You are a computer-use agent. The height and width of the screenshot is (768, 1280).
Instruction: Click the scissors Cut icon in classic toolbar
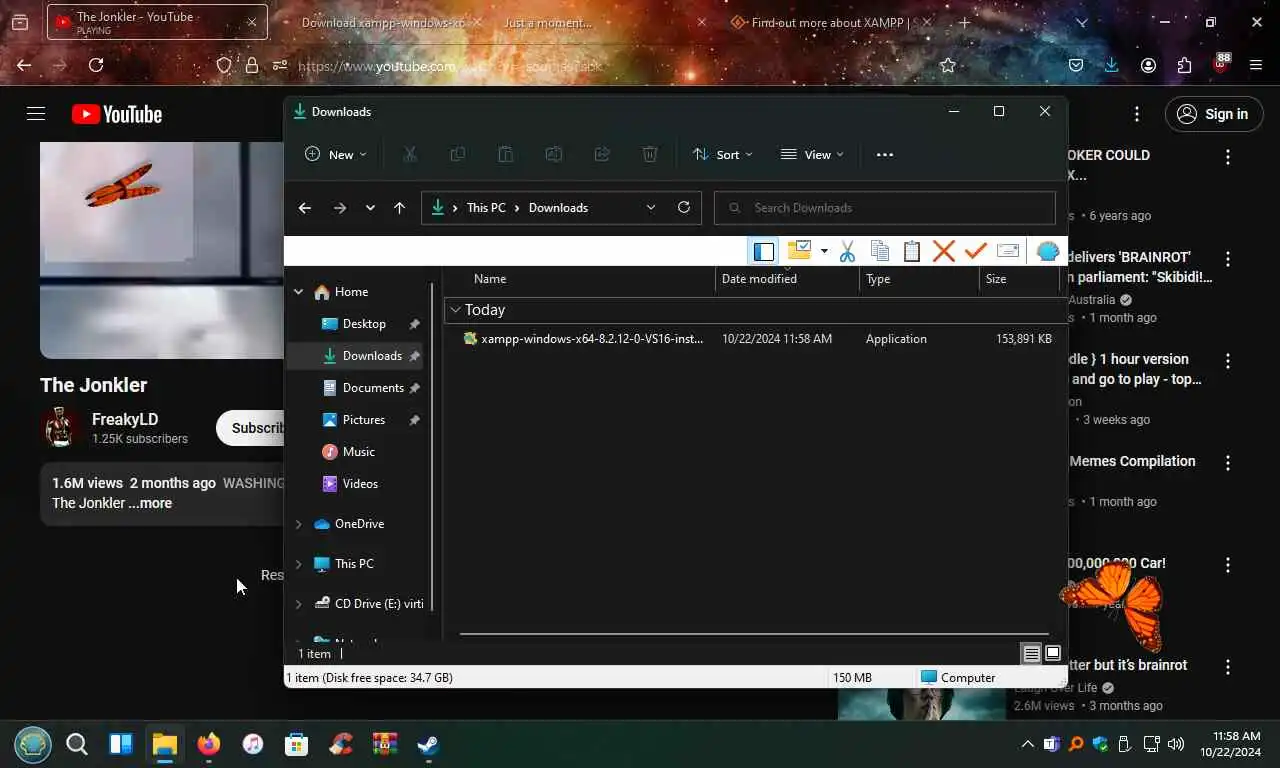coord(847,251)
